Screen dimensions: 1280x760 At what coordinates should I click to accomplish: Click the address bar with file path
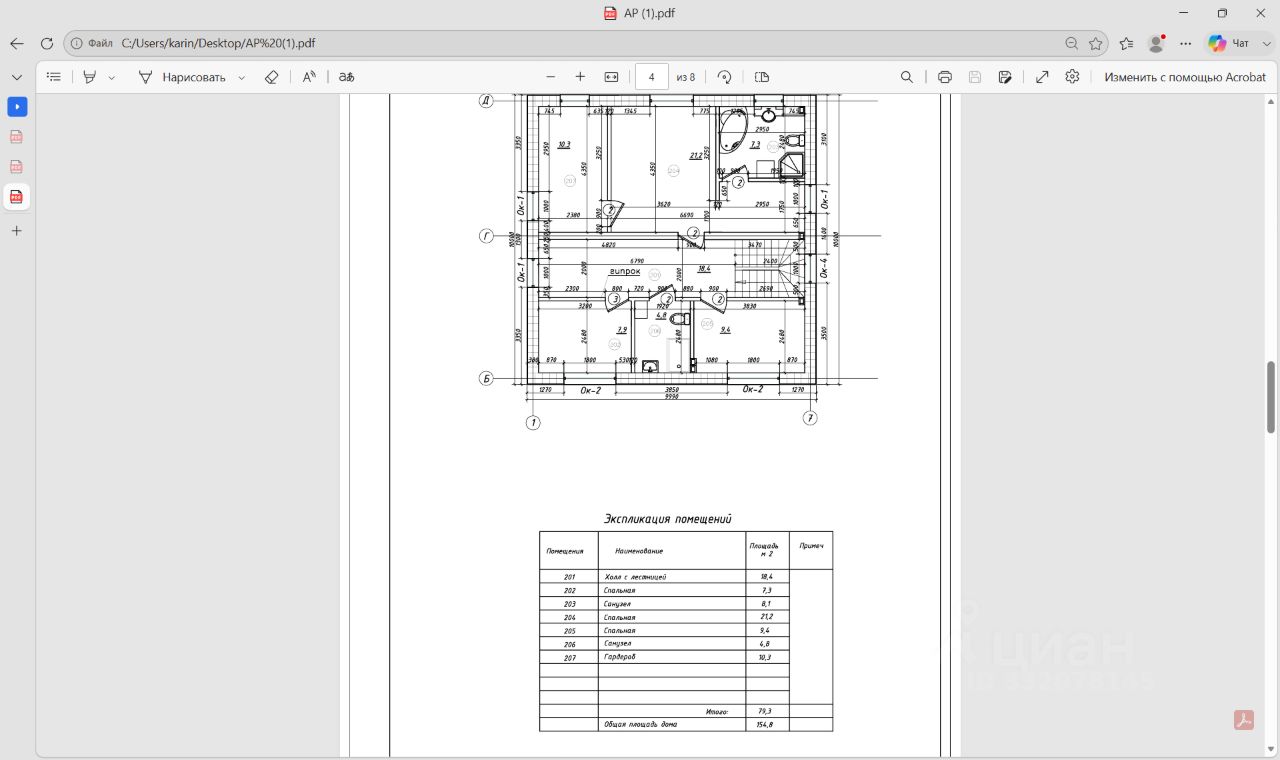click(585, 44)
